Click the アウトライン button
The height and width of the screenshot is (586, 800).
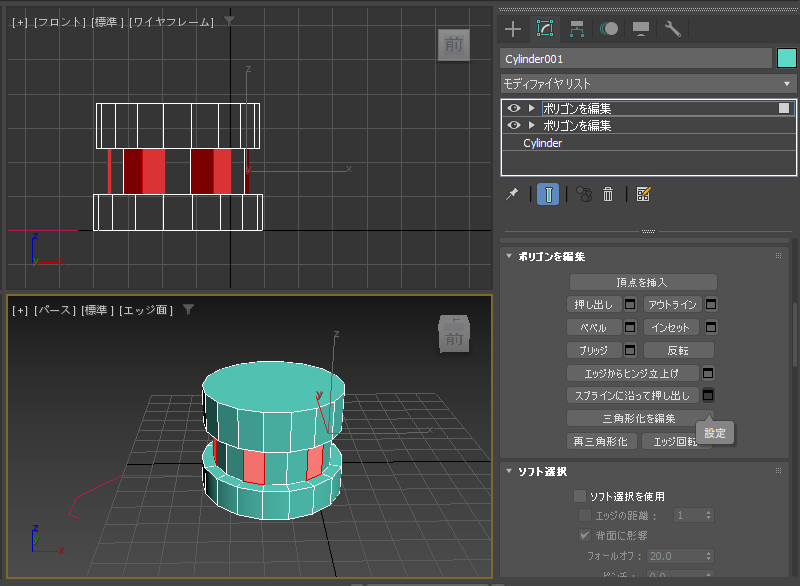[x=672, y=304]
